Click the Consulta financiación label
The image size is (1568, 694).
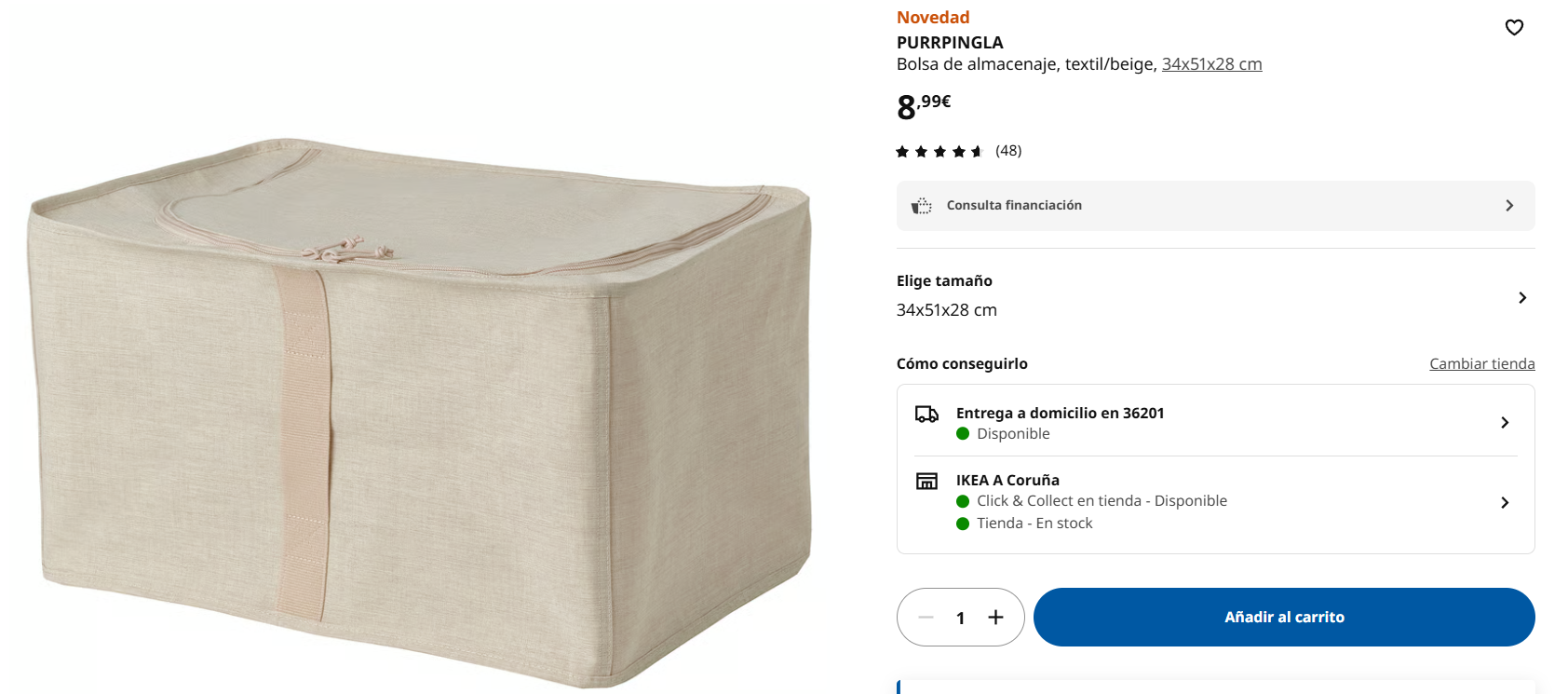point(1014,205)
